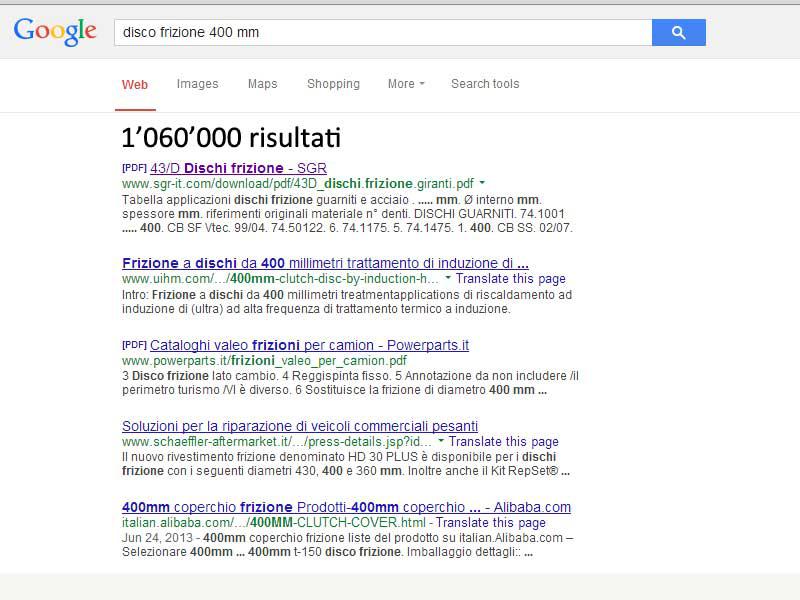The image size is (800, 600).
Task: Go to the Shopping tab
Action: click(333, 84)
